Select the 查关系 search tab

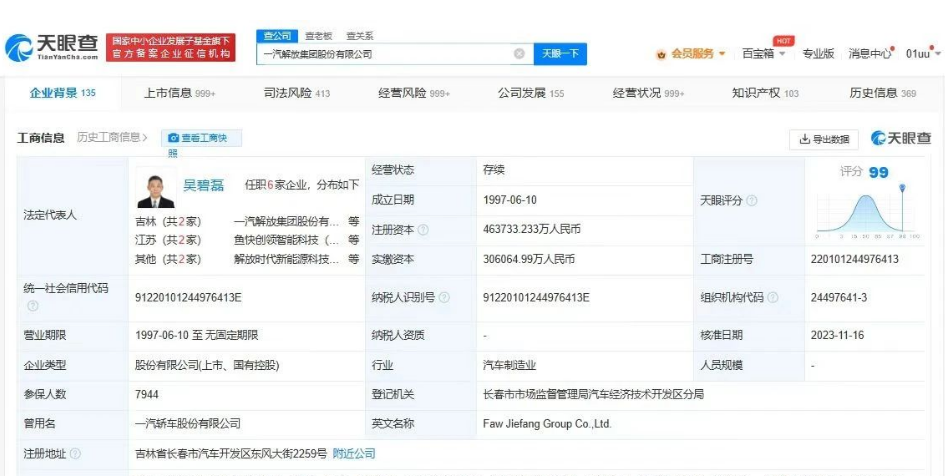pos(359,36)
